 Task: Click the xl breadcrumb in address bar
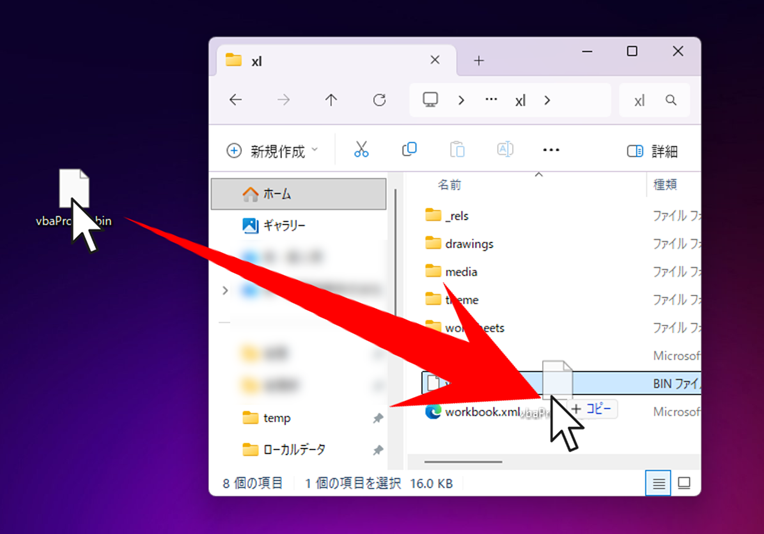pos(520,101)
